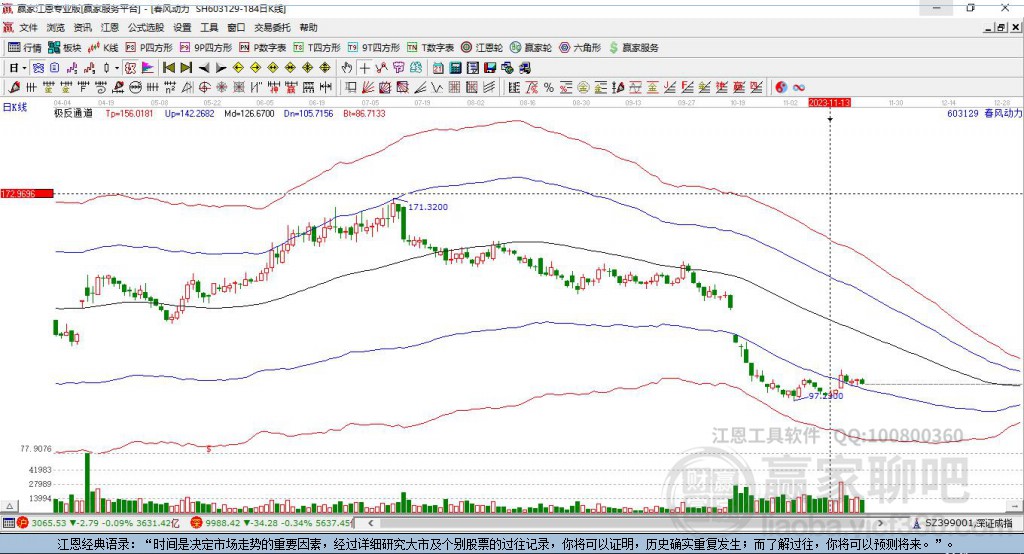Open the T四方形 tool
Screen dimensions: 1024x554
click(x=317, y=48)
